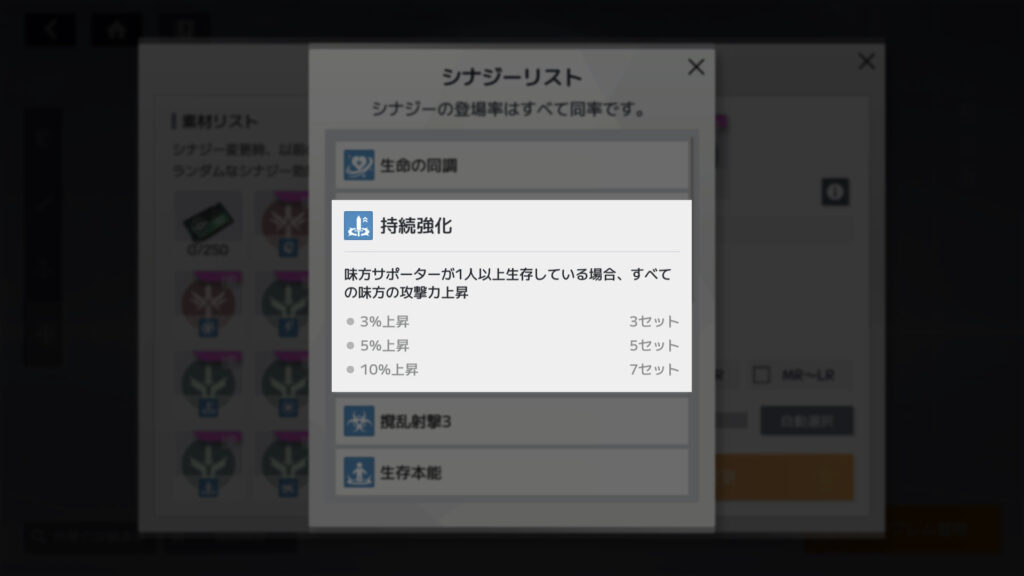Screen dimensions: 1024x576
Task: Click the 持続強化 synergy icon
Action: (359, 225)
